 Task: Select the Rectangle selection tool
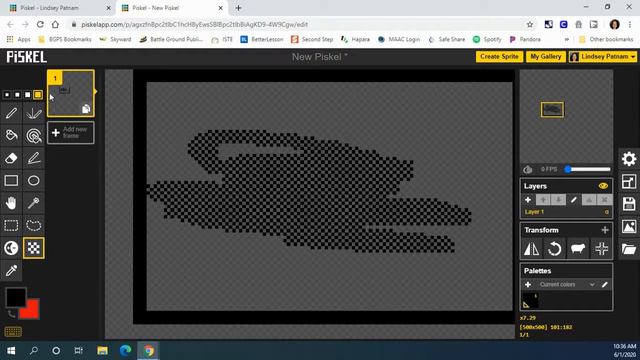pos(11,225)
